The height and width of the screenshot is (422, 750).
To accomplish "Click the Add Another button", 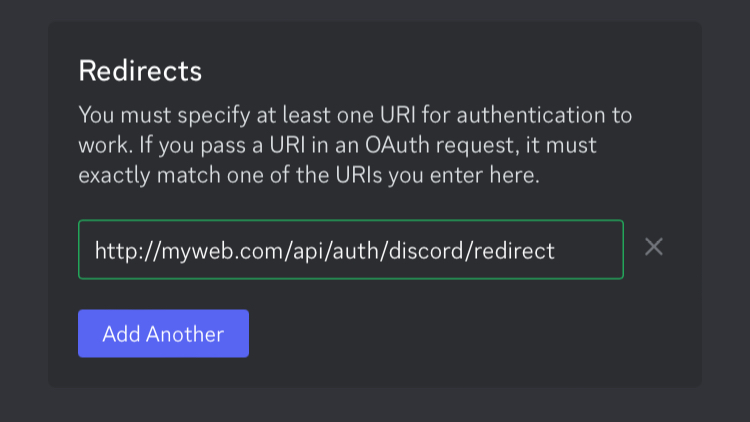I will point(163,334).
